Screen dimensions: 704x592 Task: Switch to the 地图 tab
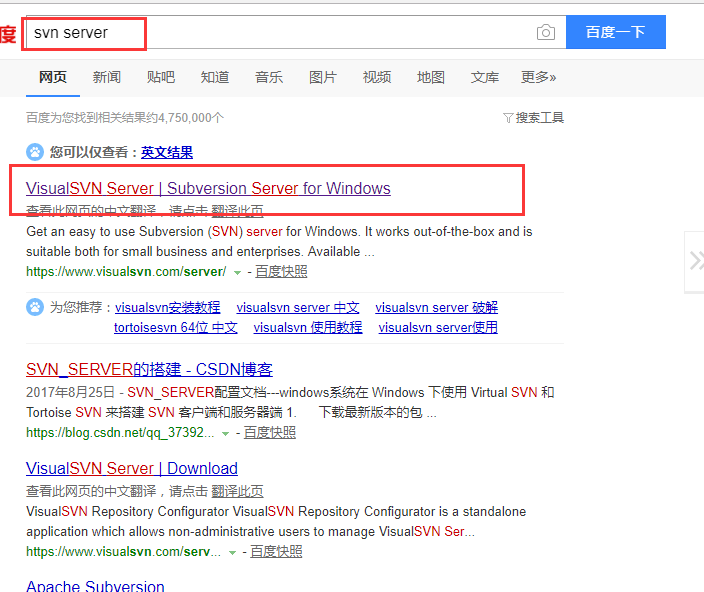(x=430, y=77)
